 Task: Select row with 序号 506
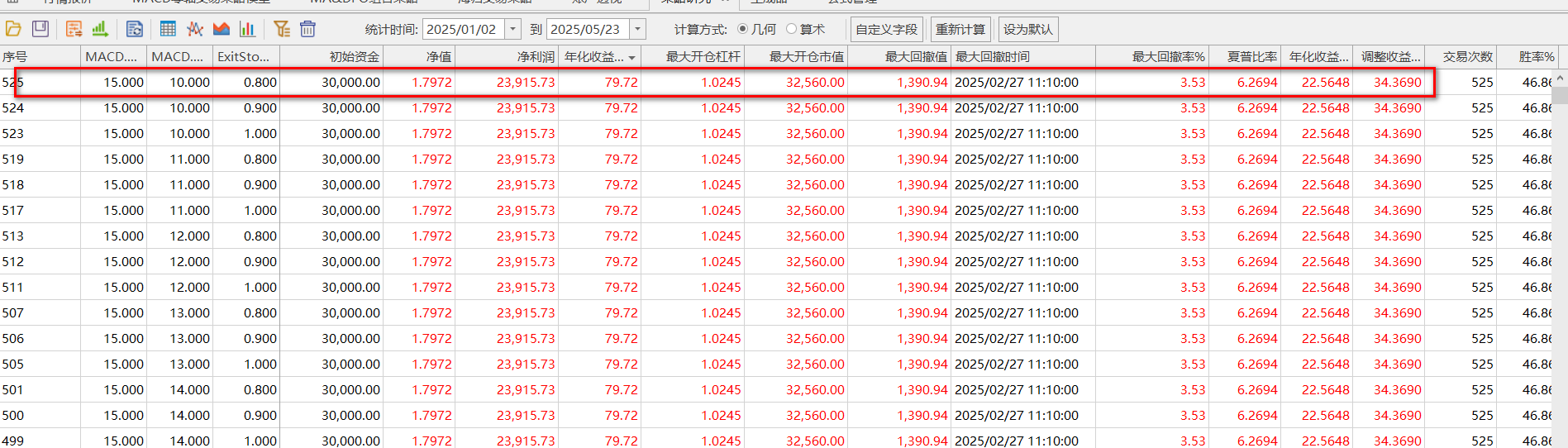[776, 339]
